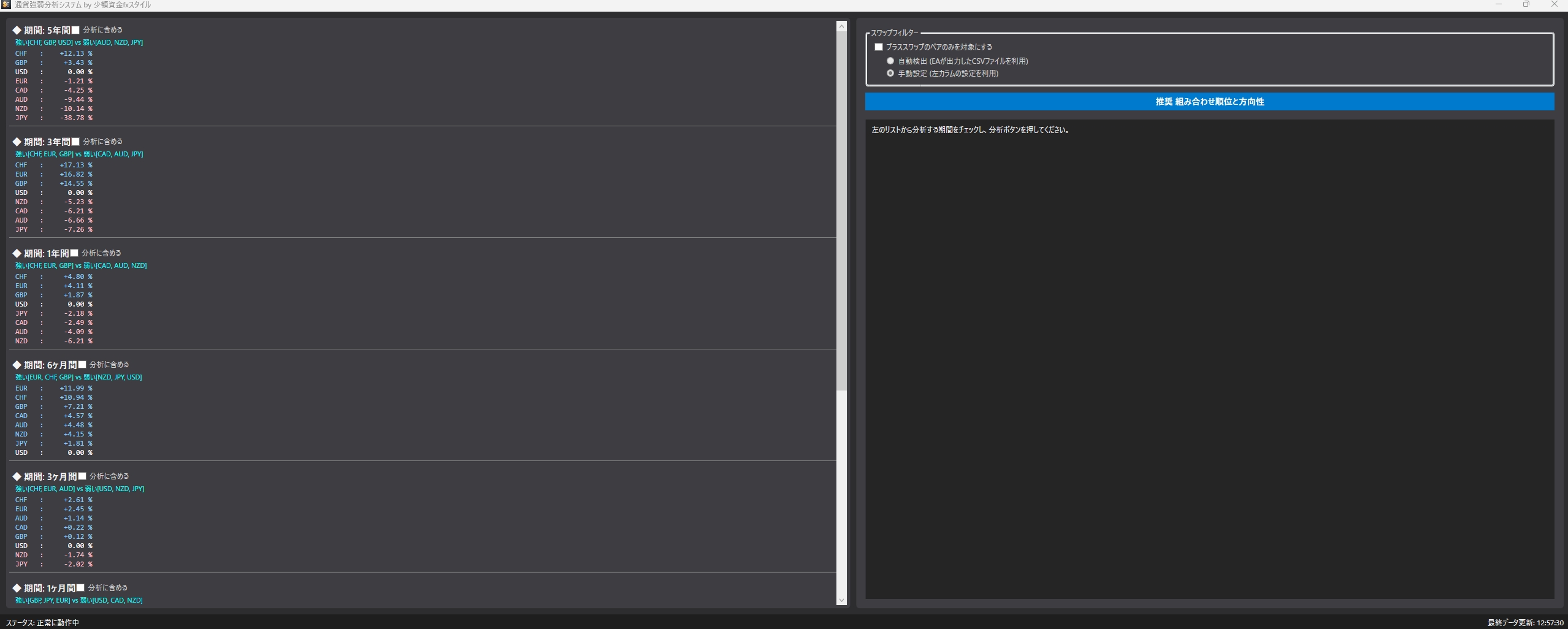Restore down the application window
This screenshot has width=1568, height=629.
[x=1526, y=5]
